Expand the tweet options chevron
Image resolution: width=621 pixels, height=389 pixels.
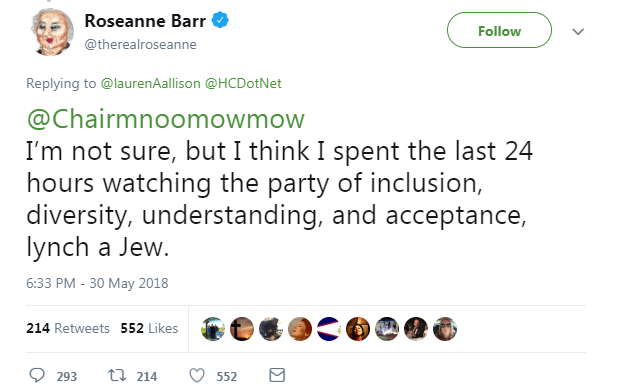coord(578,32)
